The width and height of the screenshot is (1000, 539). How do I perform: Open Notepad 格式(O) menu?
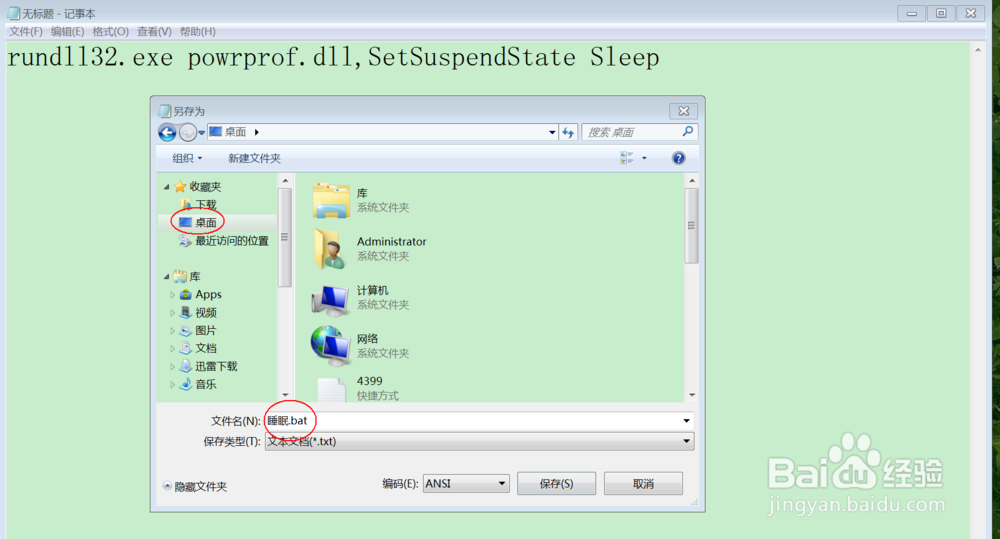[110, 31]
